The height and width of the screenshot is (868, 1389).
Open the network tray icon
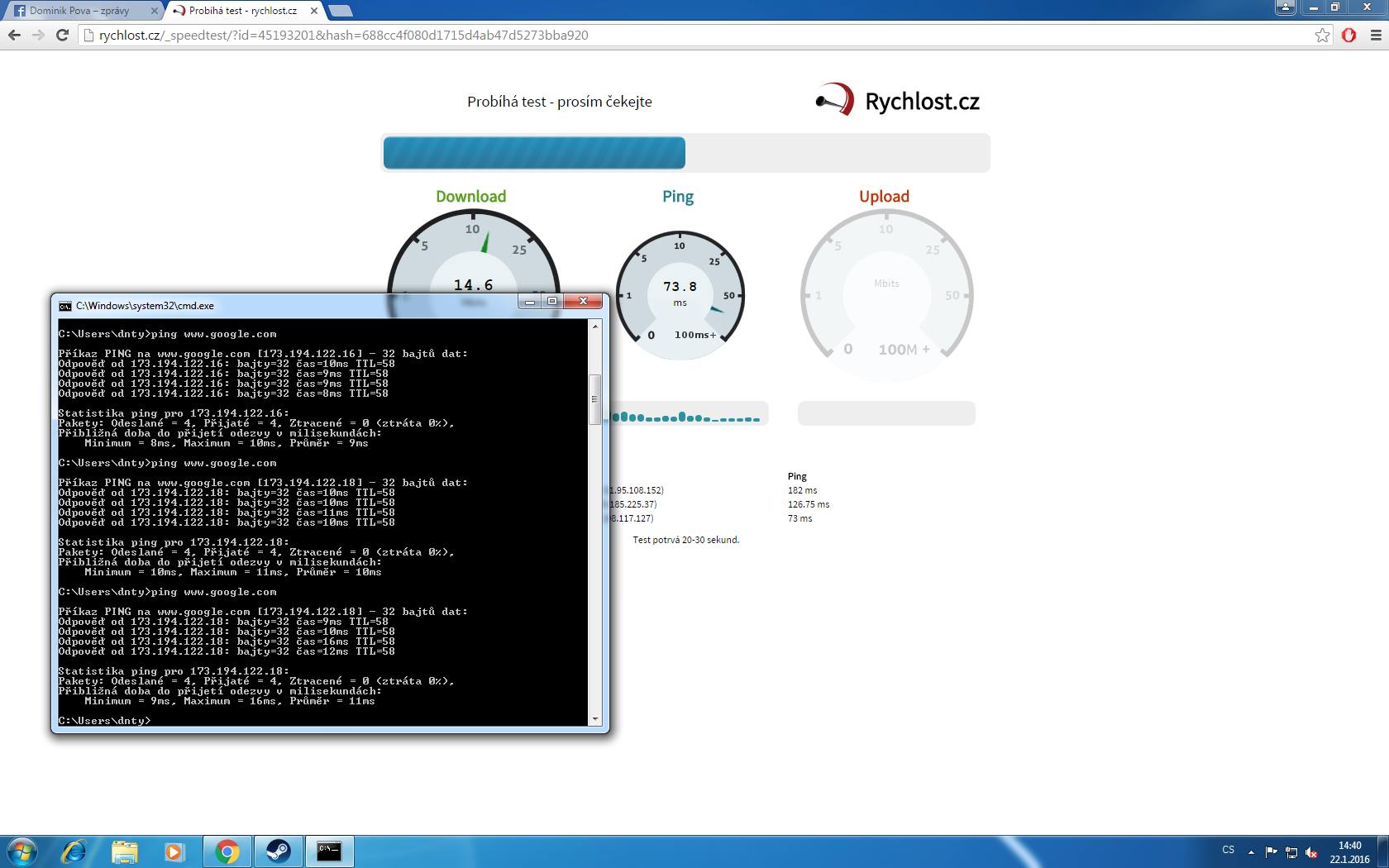coord(1291,851)
